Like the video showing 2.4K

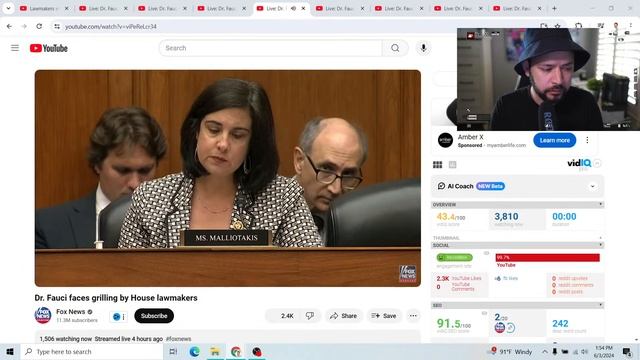tap(282, 316)
